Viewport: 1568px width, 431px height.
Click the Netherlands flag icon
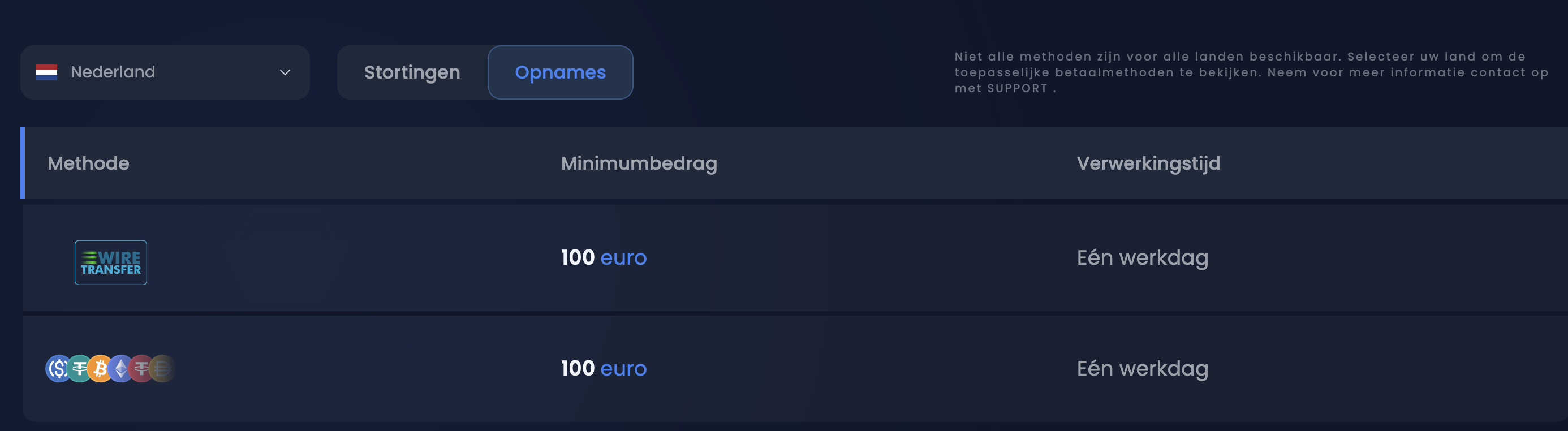[48, 72]
